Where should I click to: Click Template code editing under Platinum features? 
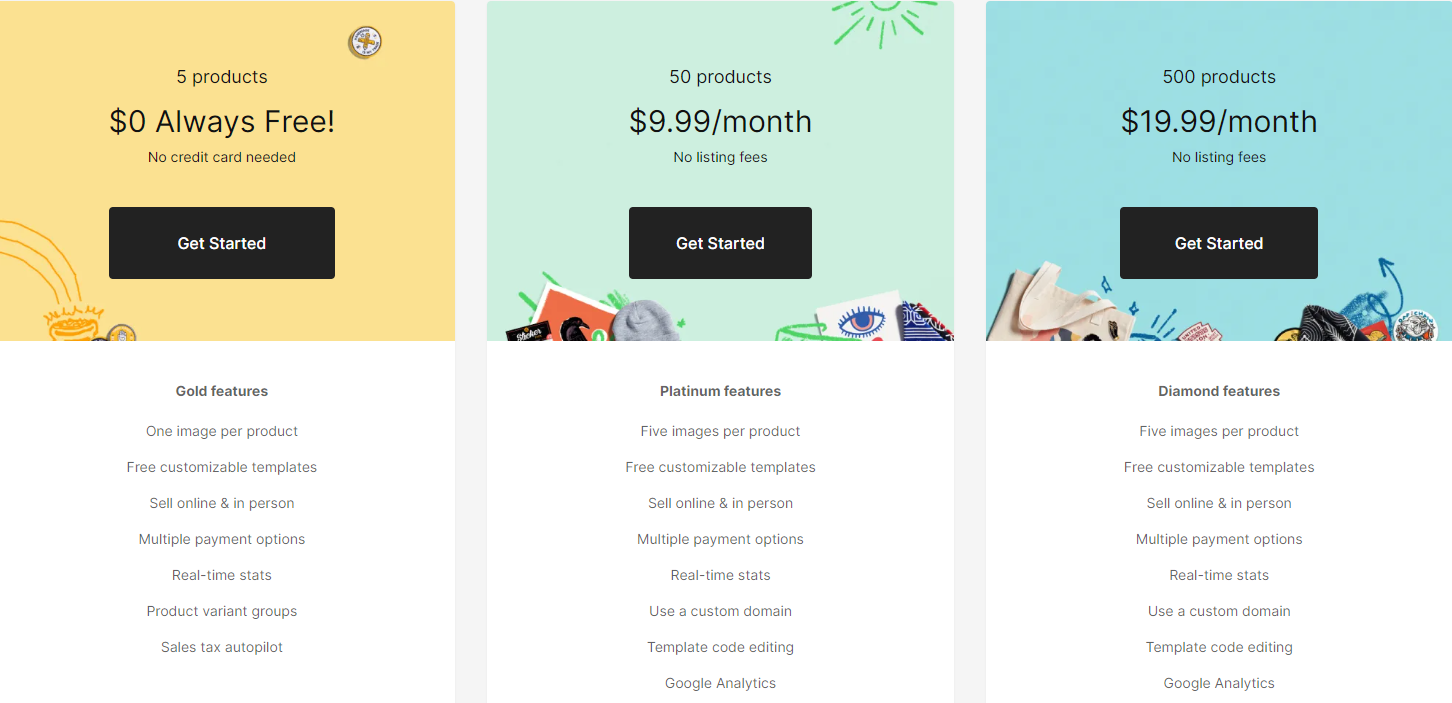(x=720, y=647)
